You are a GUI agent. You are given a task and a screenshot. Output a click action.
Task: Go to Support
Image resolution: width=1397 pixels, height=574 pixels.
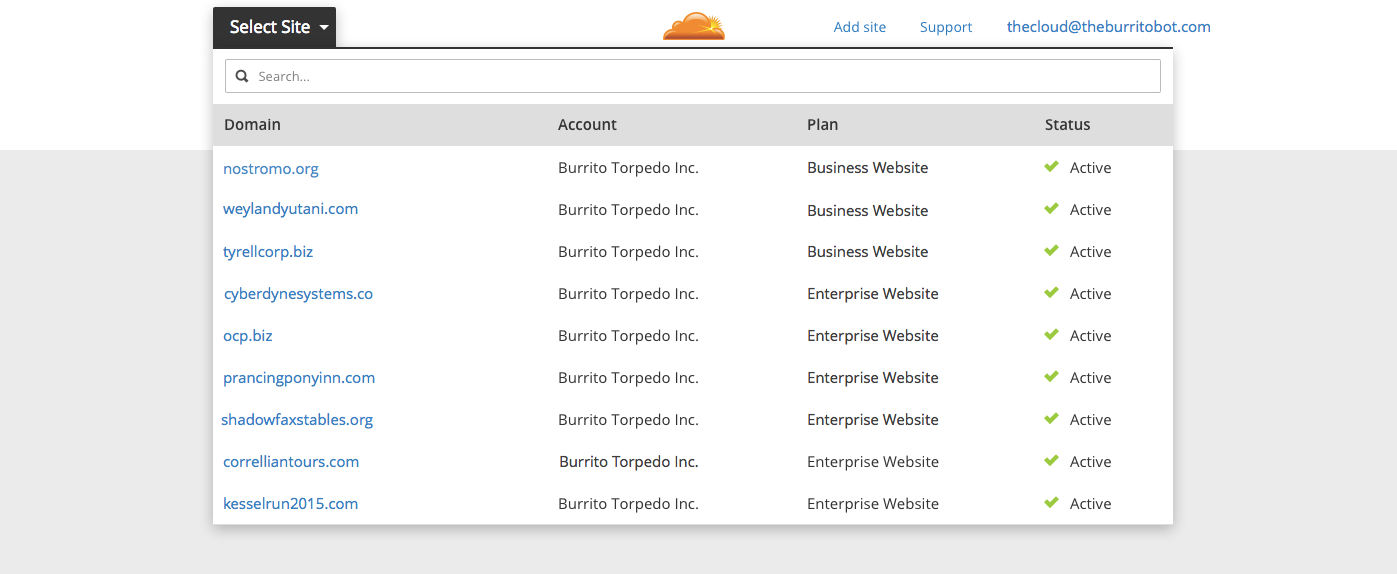tap(945, 27)
